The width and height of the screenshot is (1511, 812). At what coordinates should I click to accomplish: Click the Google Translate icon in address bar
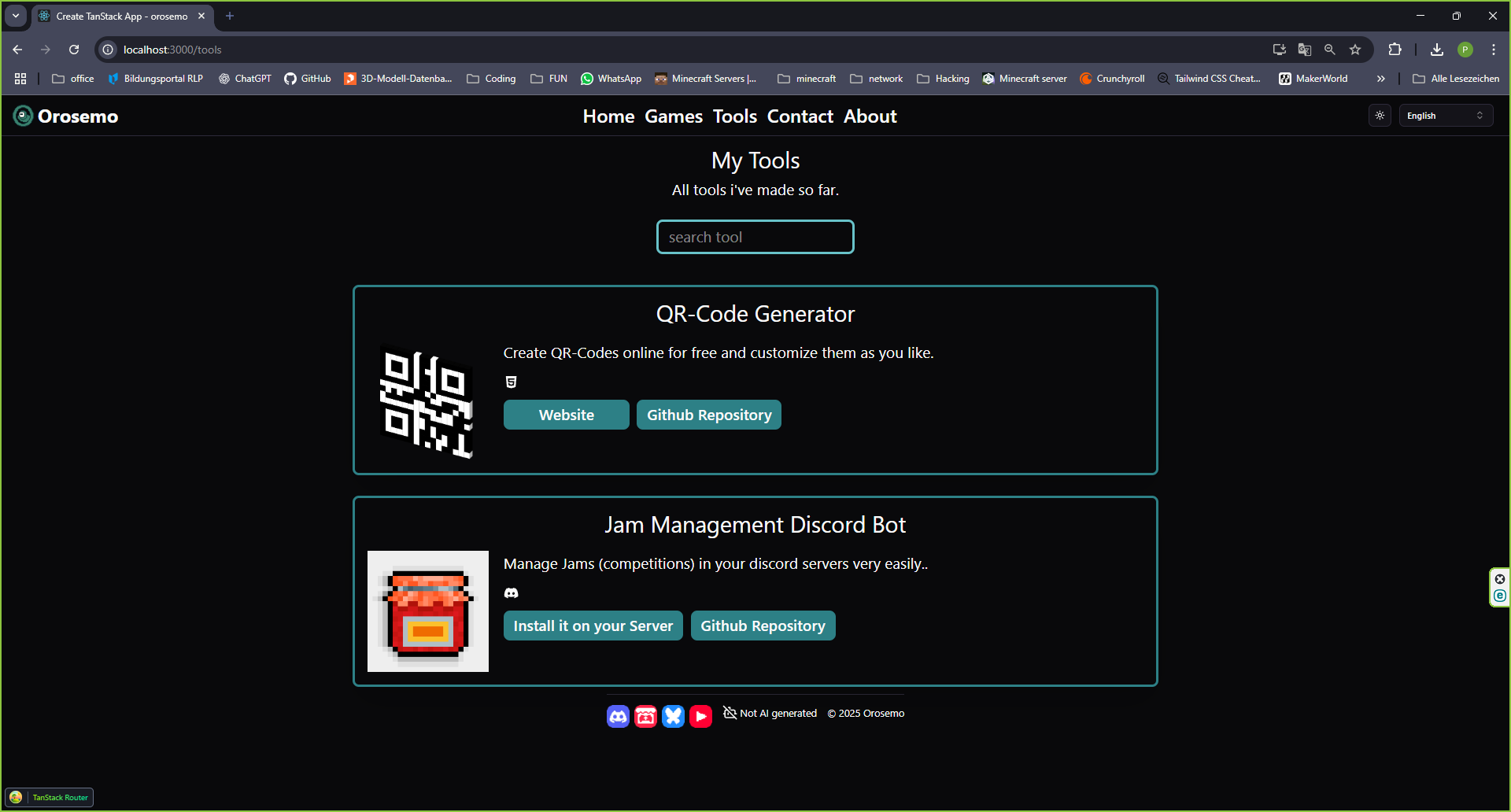point(1304,50)
